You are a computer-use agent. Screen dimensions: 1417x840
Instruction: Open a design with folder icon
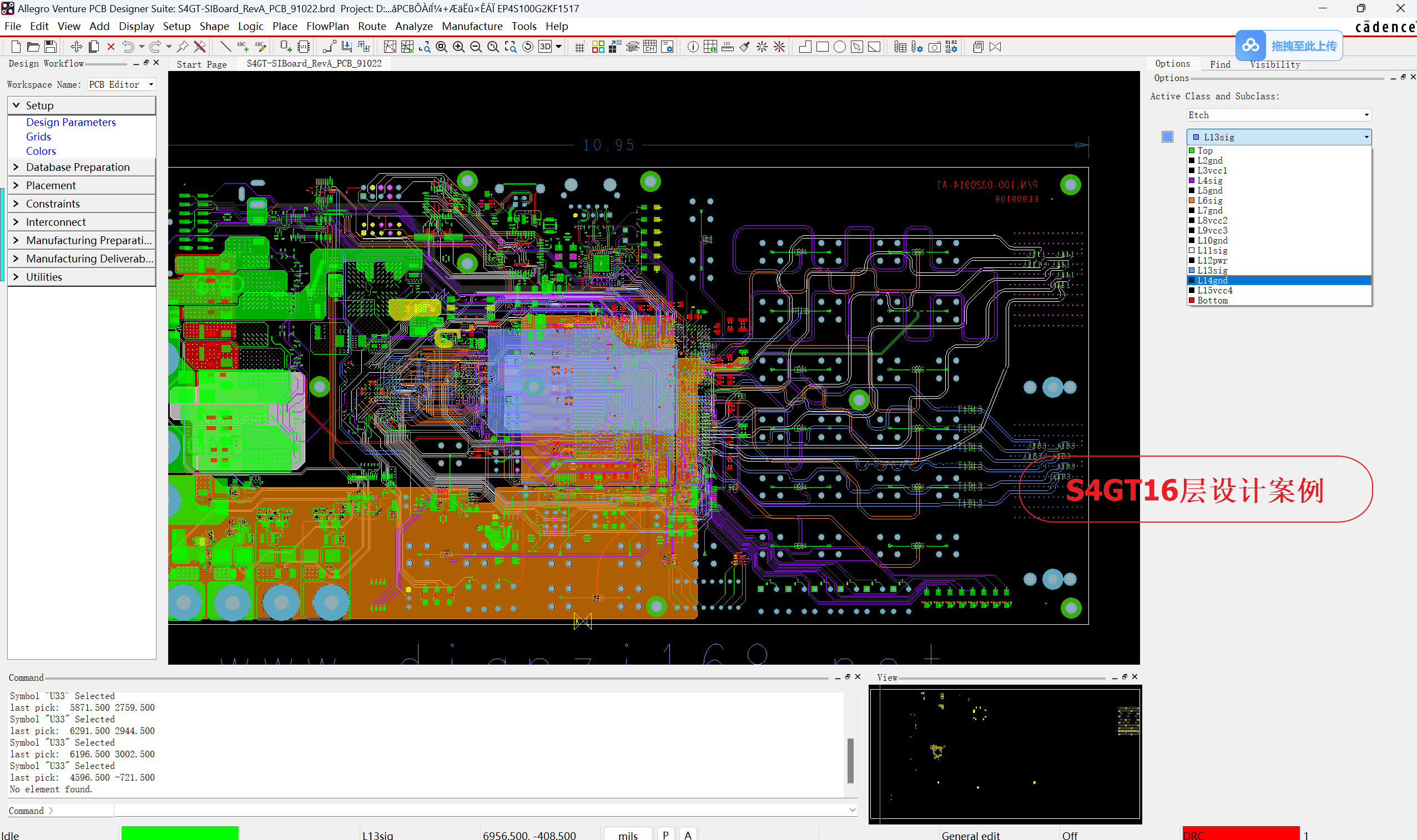tap(33, 47)
